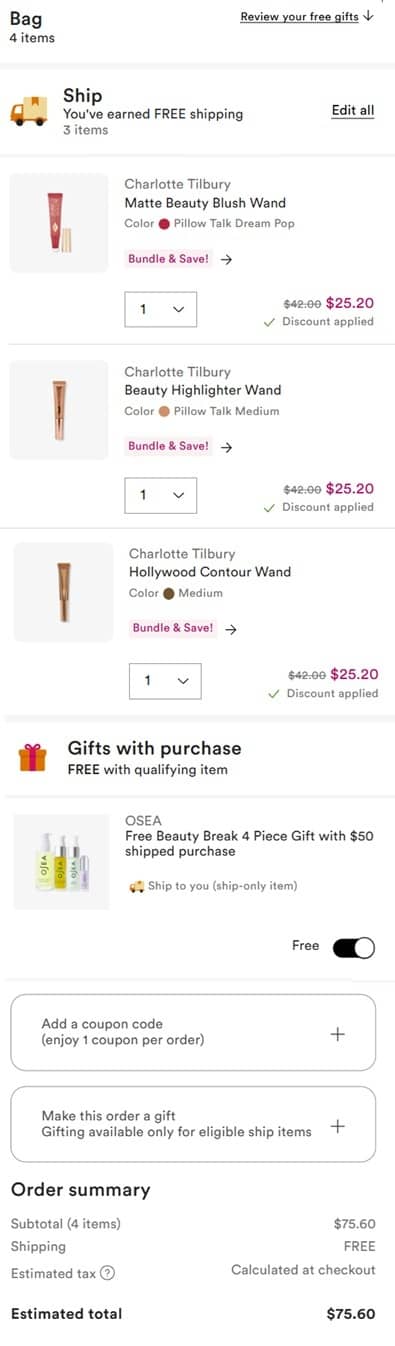Click the Pillow Talk Medium color swatch
Viewport: 395px width, 1346px height.
[x=165, y=411]
